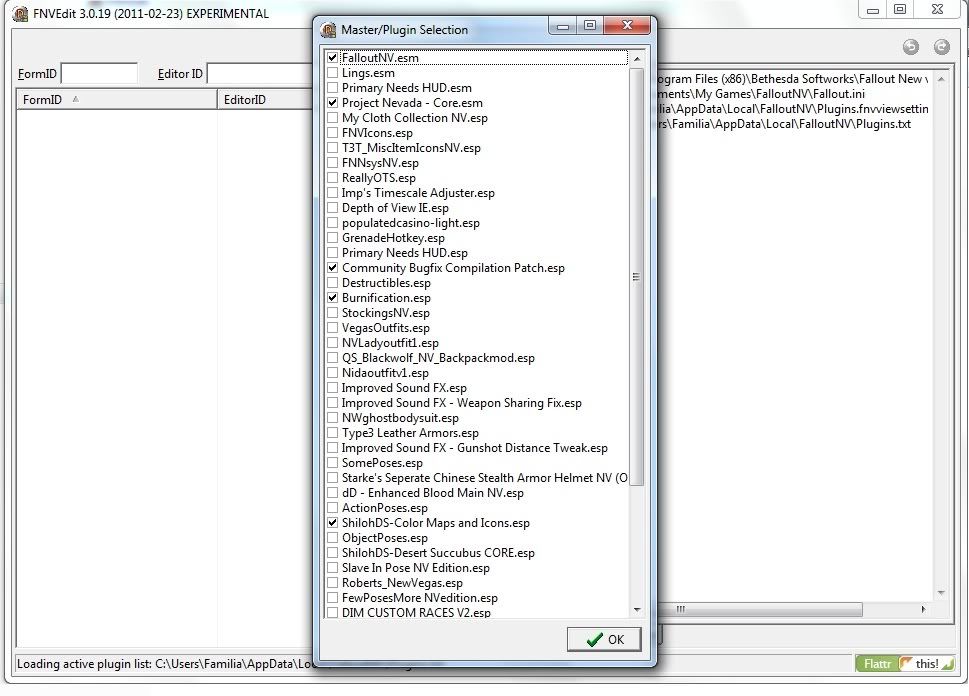Tick Improved Sound FX - Weapon Sharing Fix.esp
Image resolution: width=969 pixels, height=696 pixels.
(332, 402)
